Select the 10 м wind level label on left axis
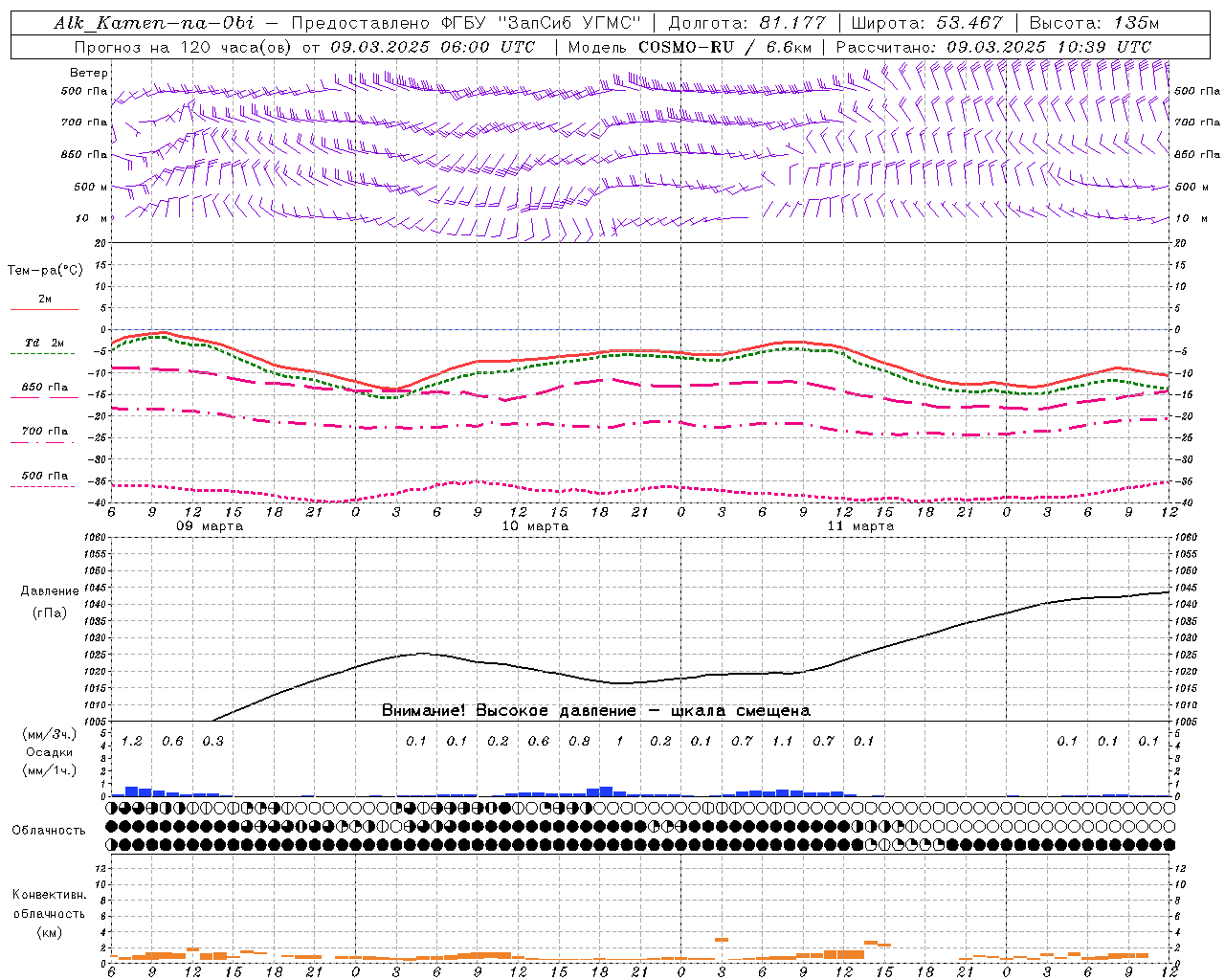 pyautogui.click(x=92, y=218)
